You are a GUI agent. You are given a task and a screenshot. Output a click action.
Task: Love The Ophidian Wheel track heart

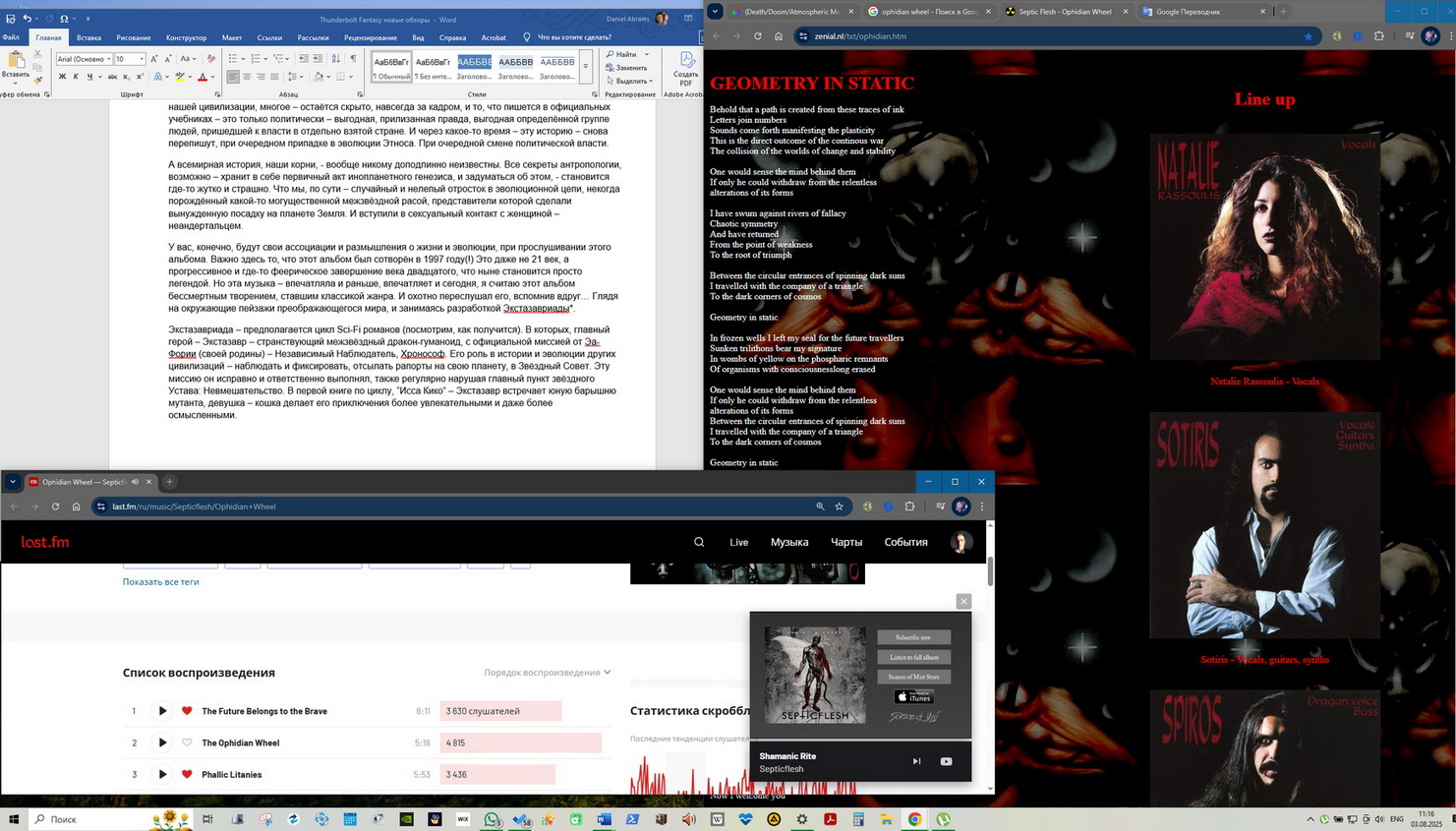187,742
